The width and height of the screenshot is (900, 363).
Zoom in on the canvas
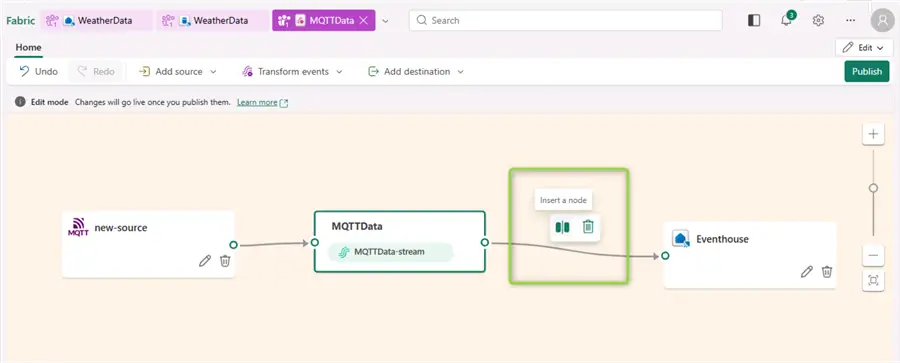point(873,134)
